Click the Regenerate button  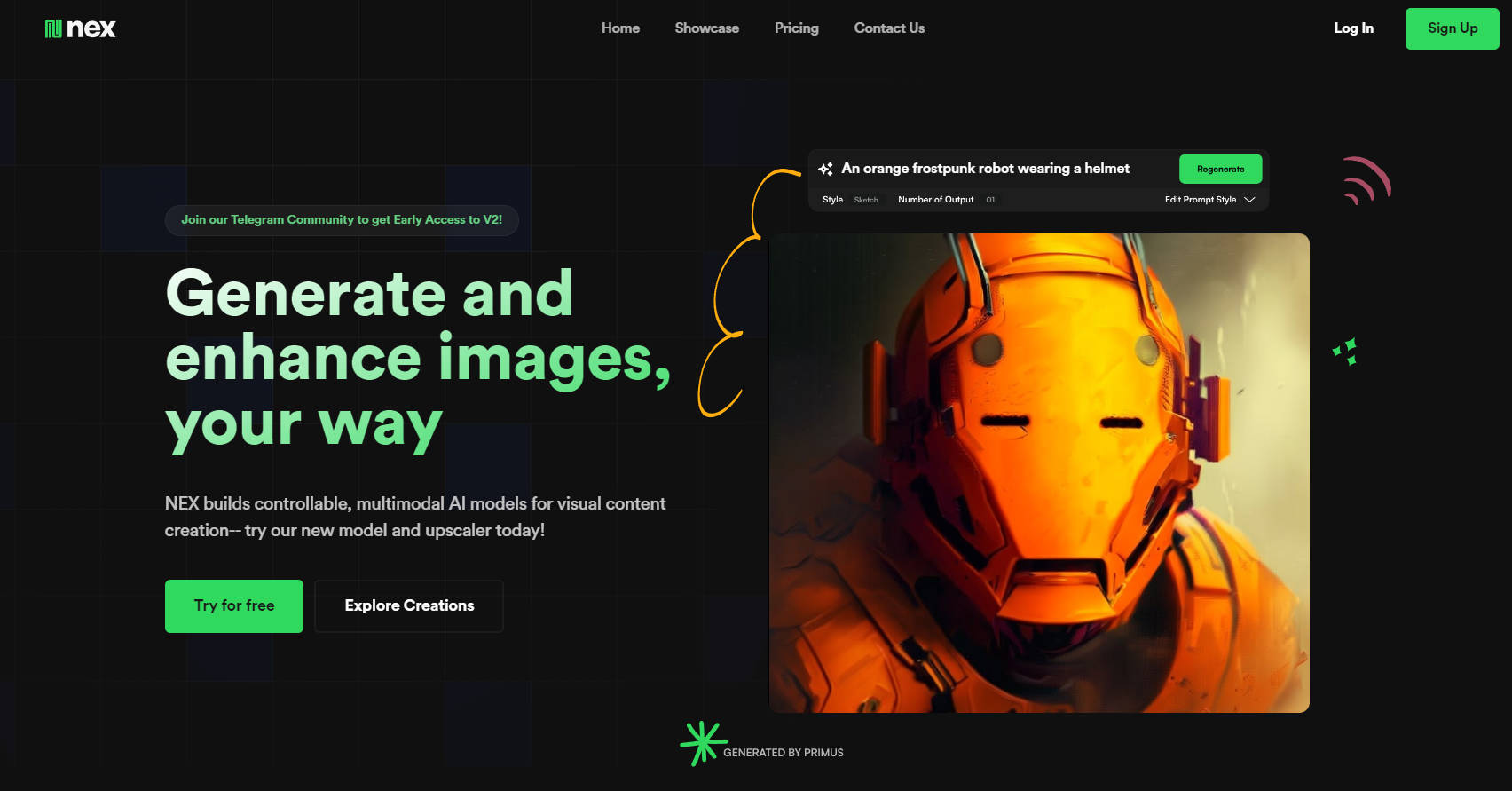click(x=1220, y=169)
